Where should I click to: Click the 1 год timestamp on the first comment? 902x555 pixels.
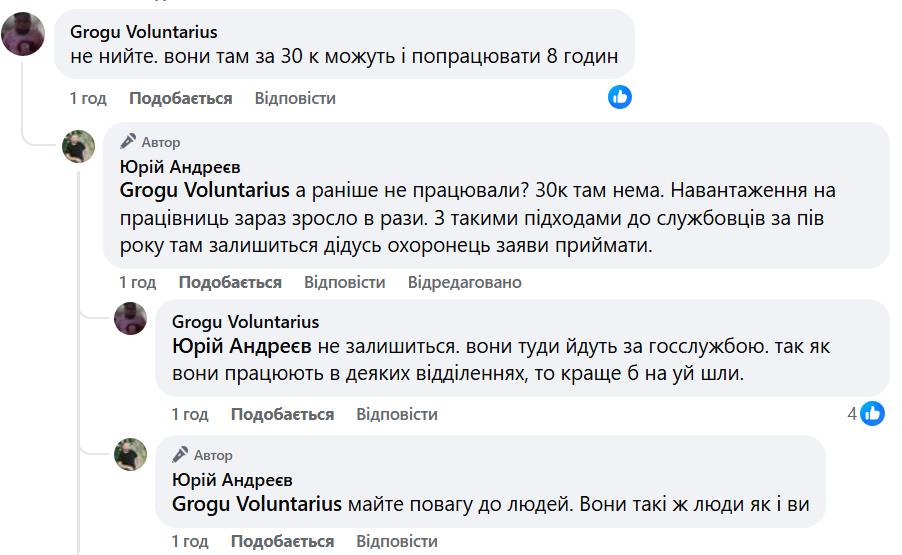(88, 98)
